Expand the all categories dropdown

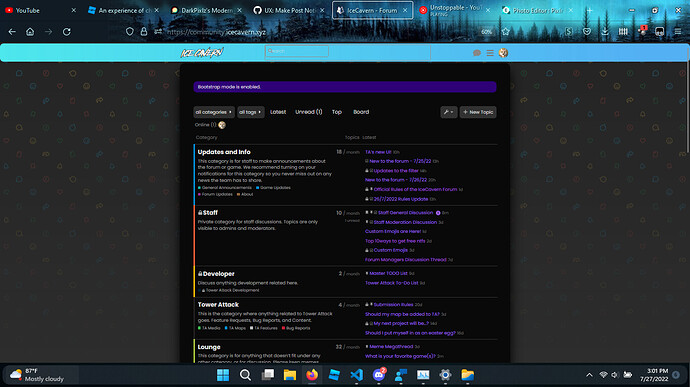(214, 112)
